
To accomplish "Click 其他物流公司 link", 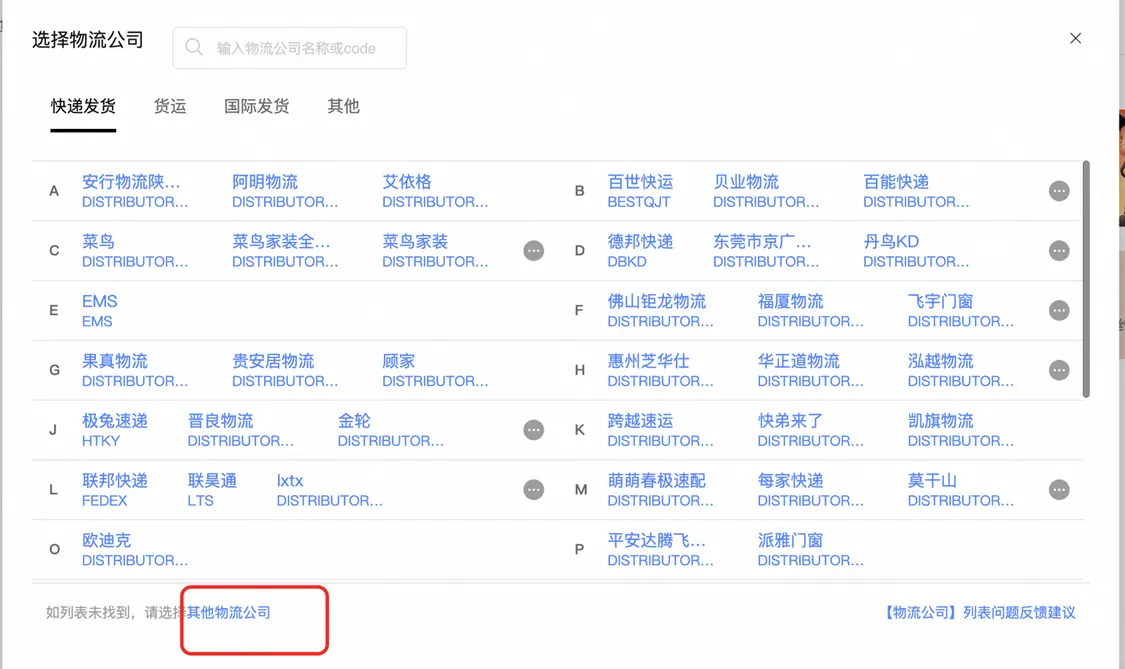I will pos(229,612).
